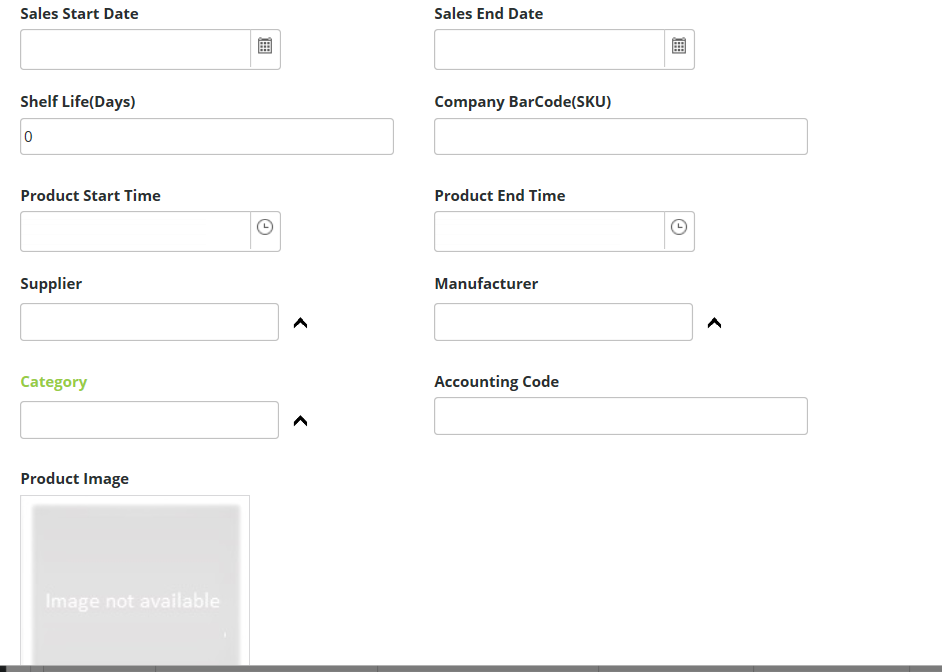Focus the Product End Time text field
Image resolution: width=942 pixels, height=672 pixels.
click(549, 231)
